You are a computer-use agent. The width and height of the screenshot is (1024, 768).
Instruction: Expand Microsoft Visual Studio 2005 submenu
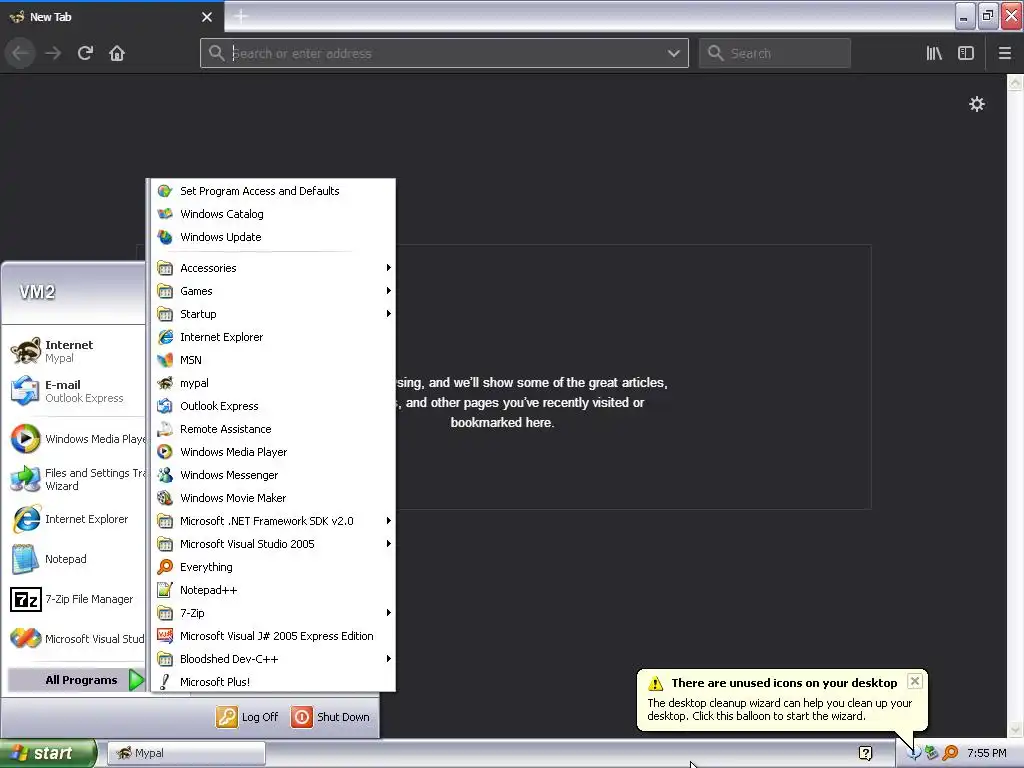click(x=273, y=544)
